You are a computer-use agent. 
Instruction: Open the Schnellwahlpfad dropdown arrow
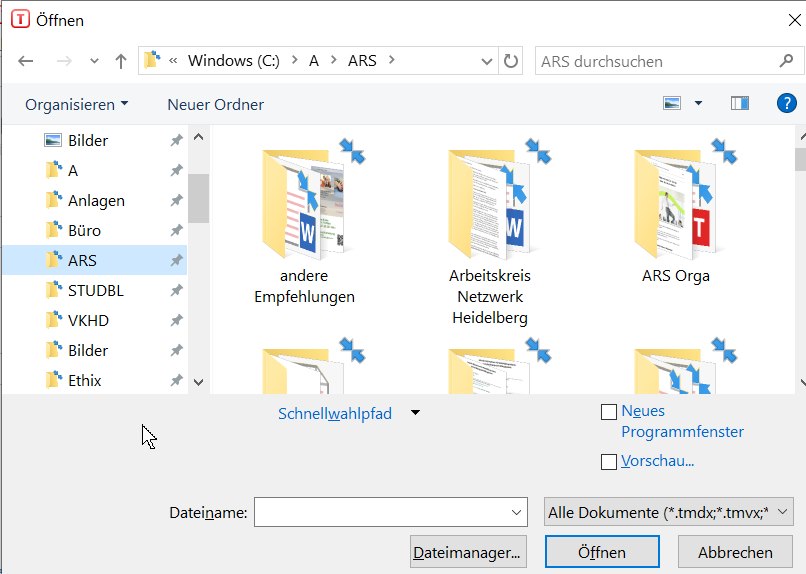pos(415,412)
